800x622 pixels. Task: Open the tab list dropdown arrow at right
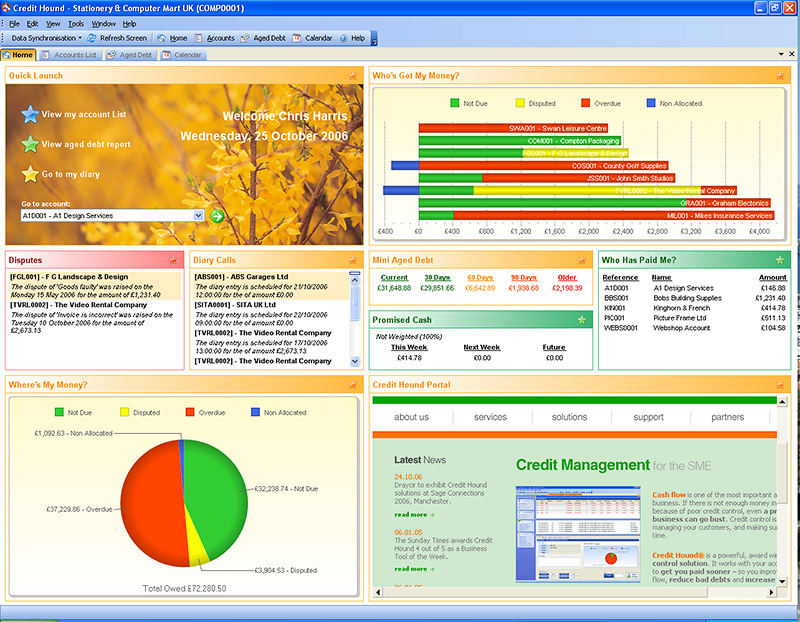click(781, 54)
